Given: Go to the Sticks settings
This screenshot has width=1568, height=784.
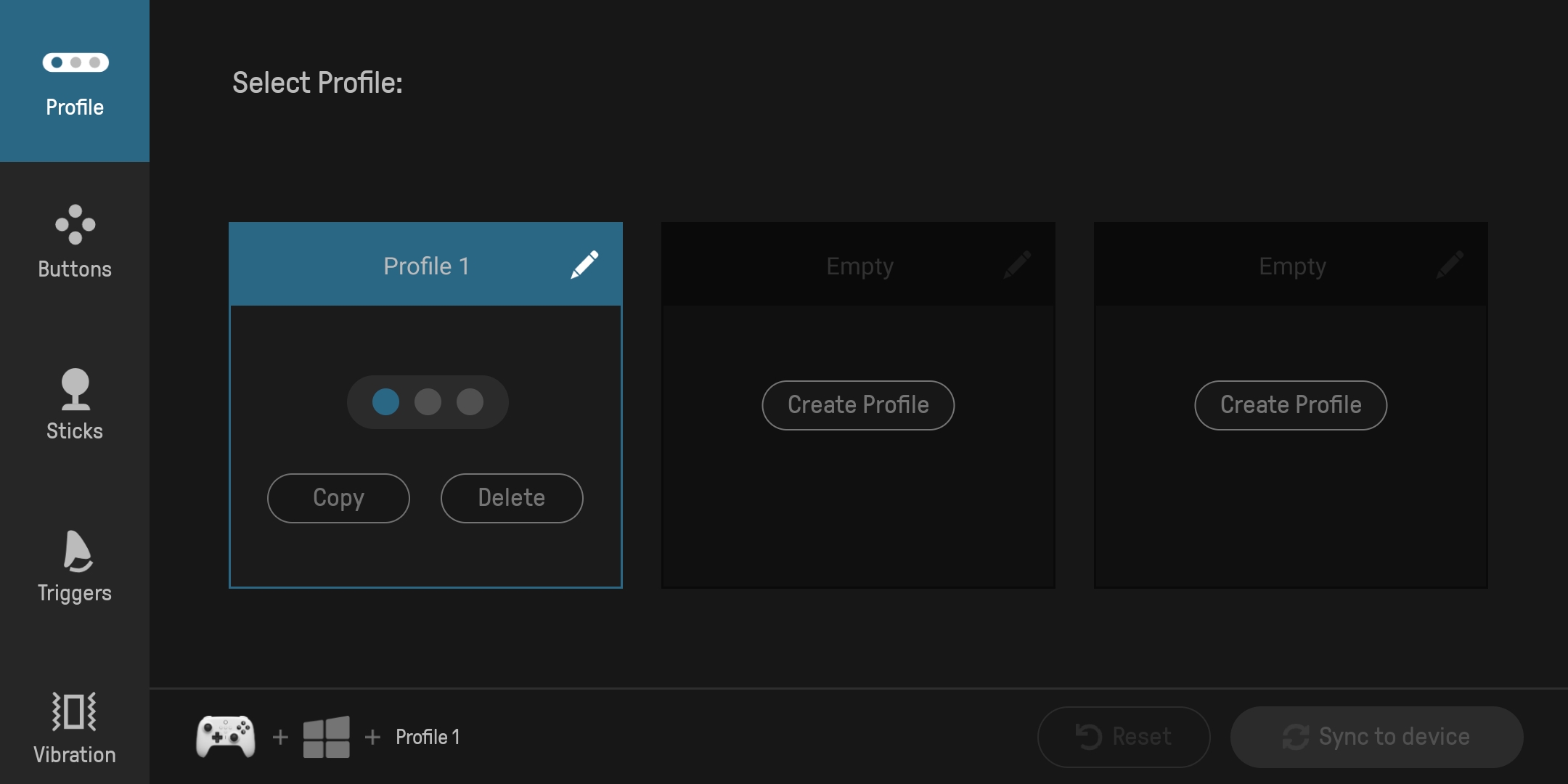Looking at the screenshot, I should 75,404.
